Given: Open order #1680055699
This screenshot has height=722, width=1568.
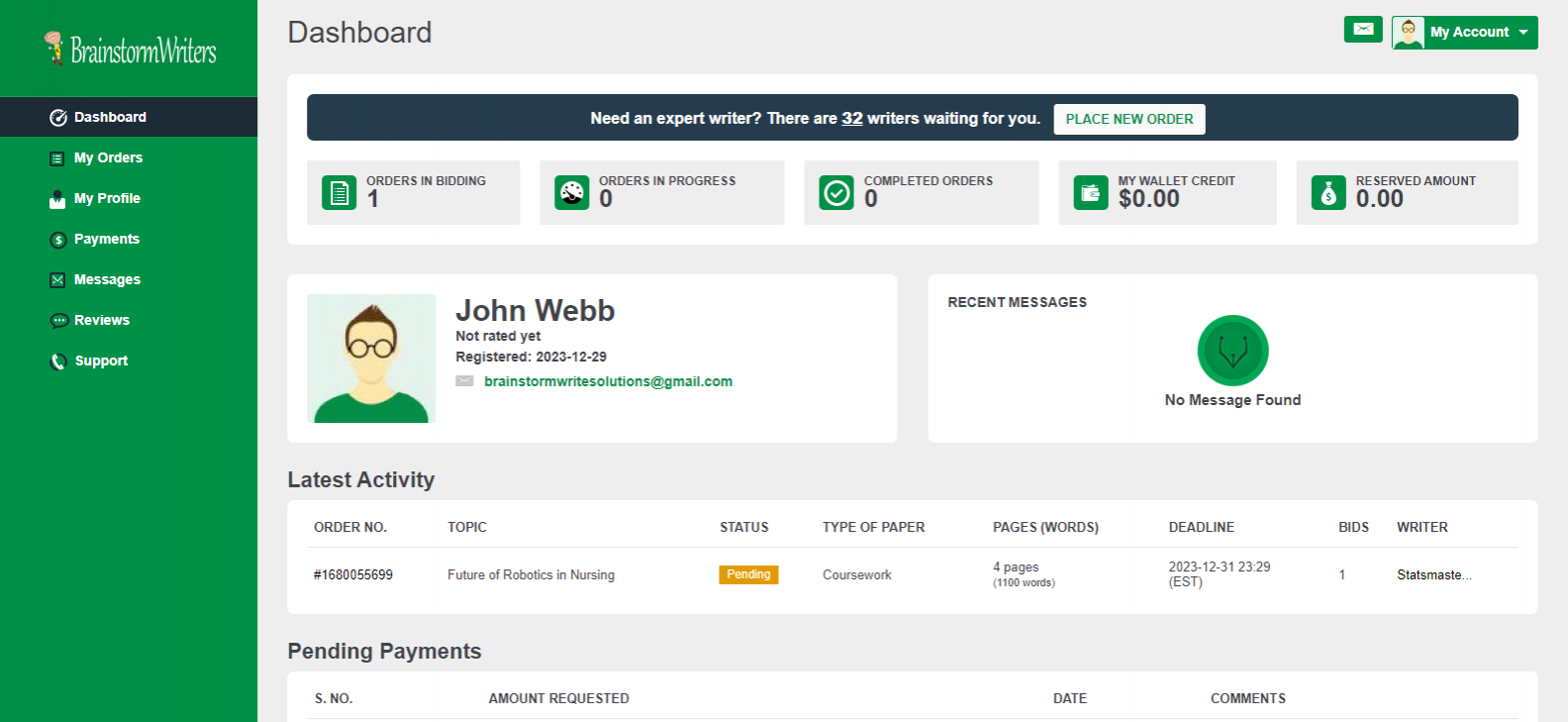Looking at the screenshot, I should pyautogui.click(x=353, y=574).
